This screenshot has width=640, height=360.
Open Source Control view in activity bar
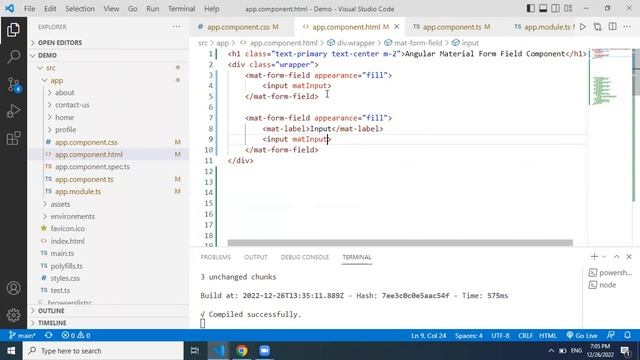pyautogui.click(x=13, y=84)
